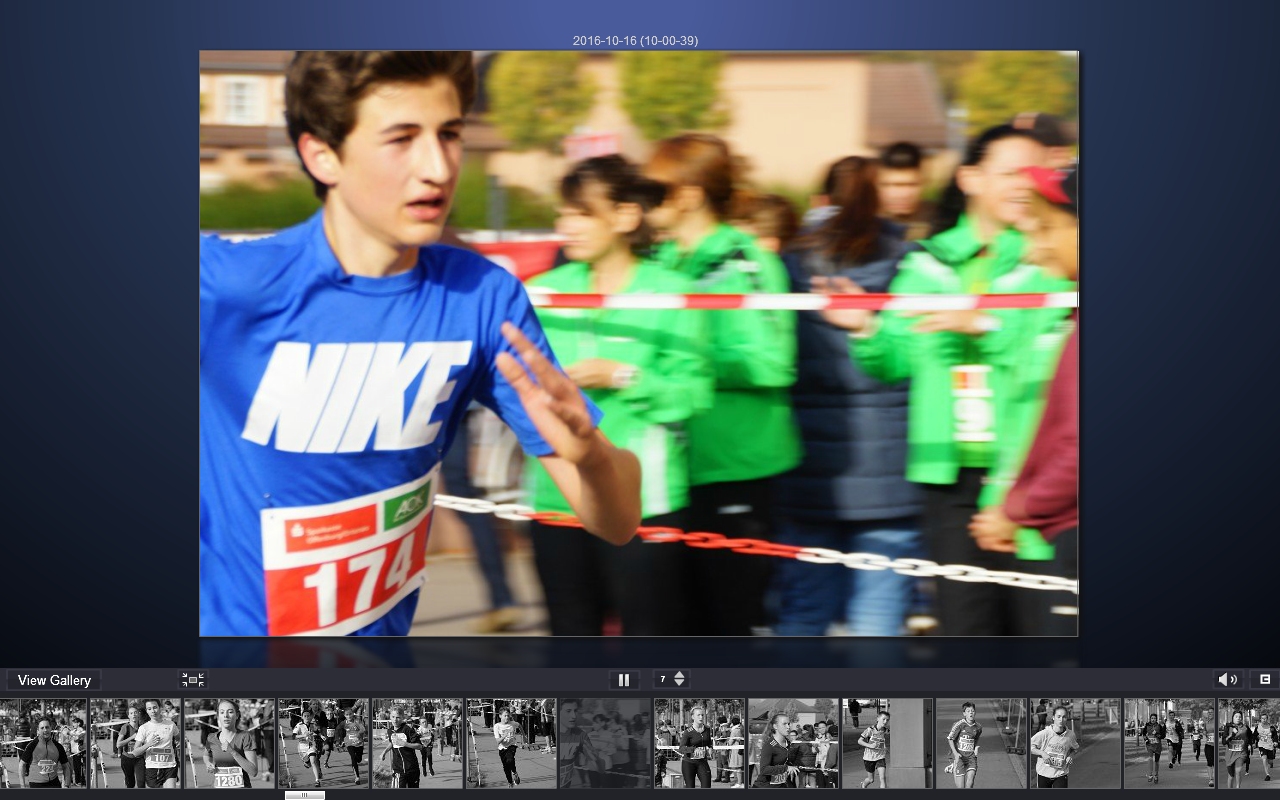Click the main photo of runner 174

click(x=638, y=343)
